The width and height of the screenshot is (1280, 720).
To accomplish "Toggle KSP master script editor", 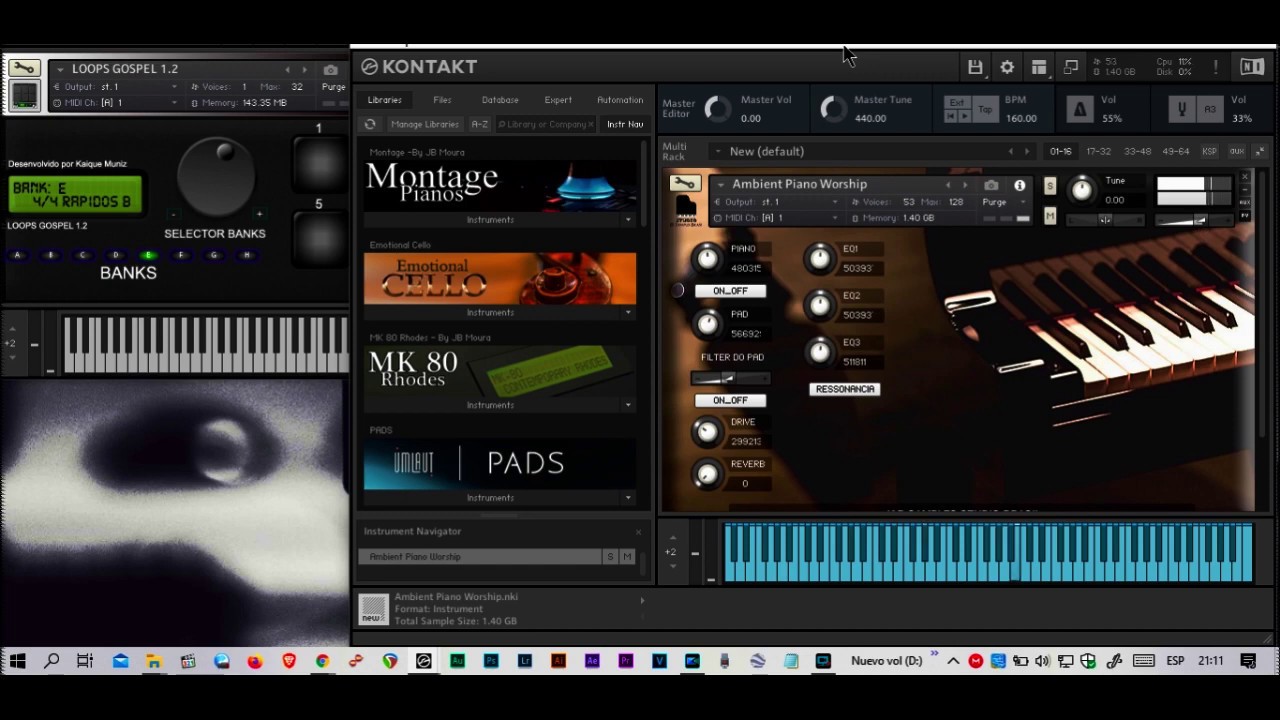I will tap(1209, 151).
